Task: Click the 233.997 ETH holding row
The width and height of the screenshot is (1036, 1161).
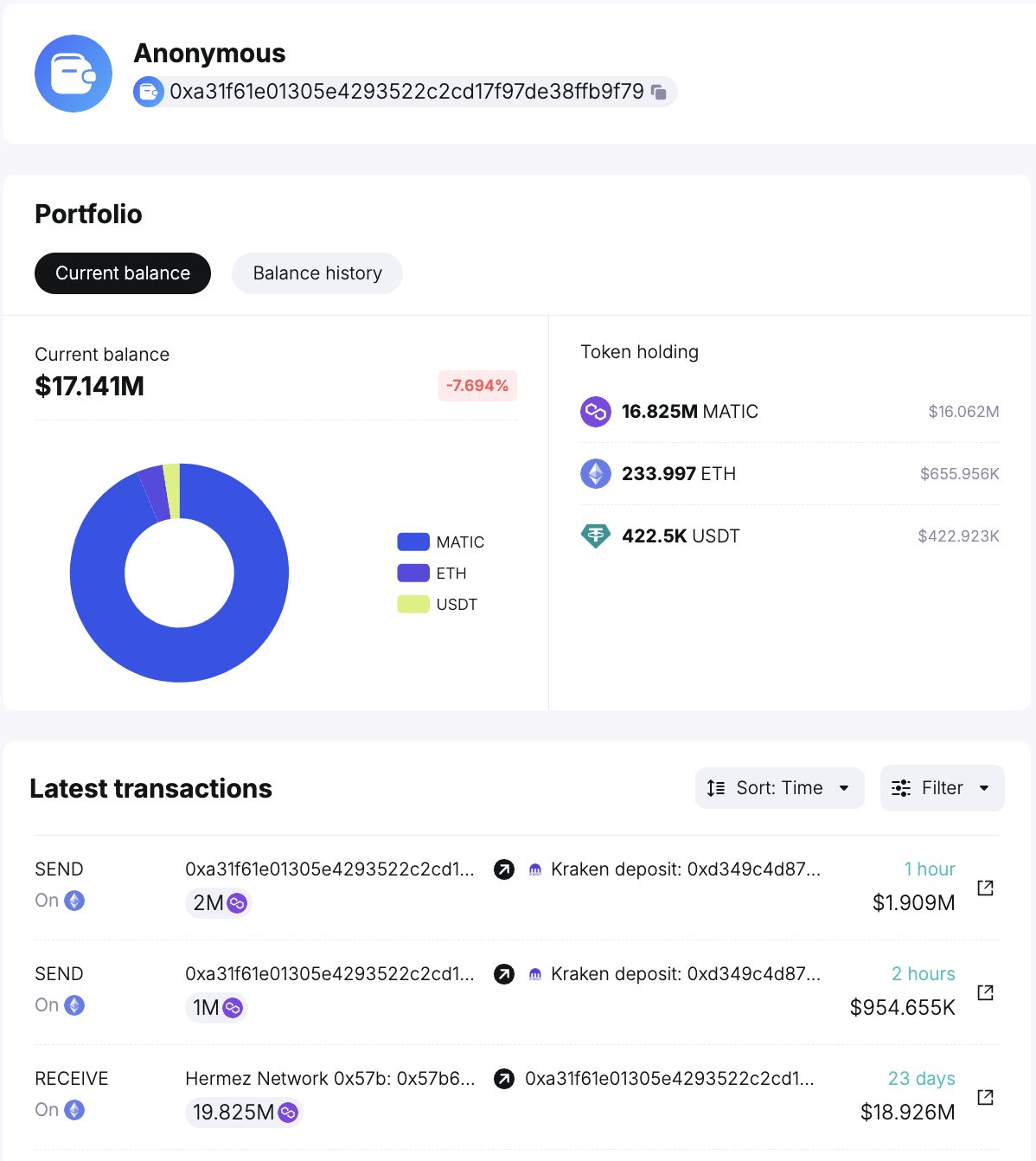Action: click(x=790, y=474)
